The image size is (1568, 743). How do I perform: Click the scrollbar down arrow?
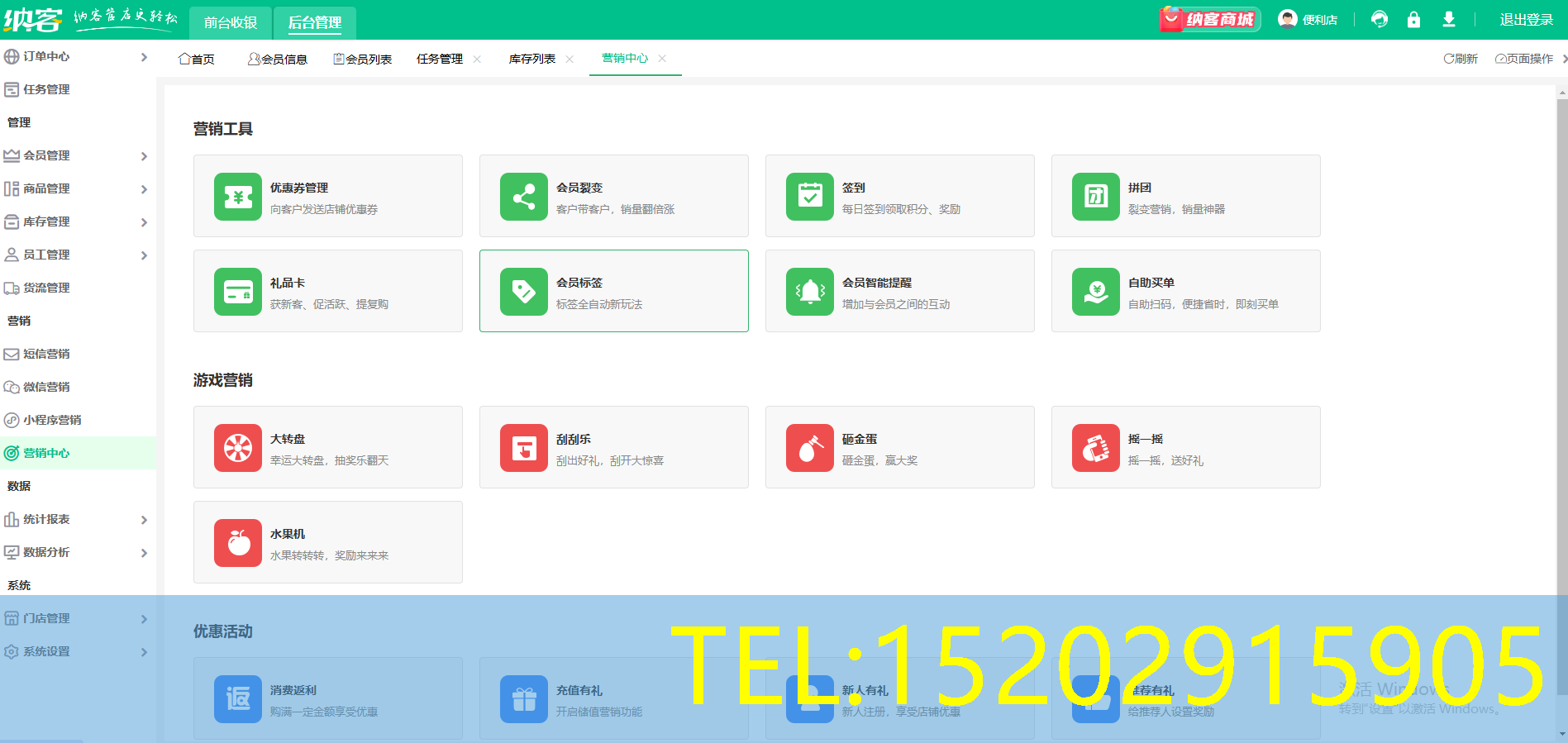[x=1562, y=734]
